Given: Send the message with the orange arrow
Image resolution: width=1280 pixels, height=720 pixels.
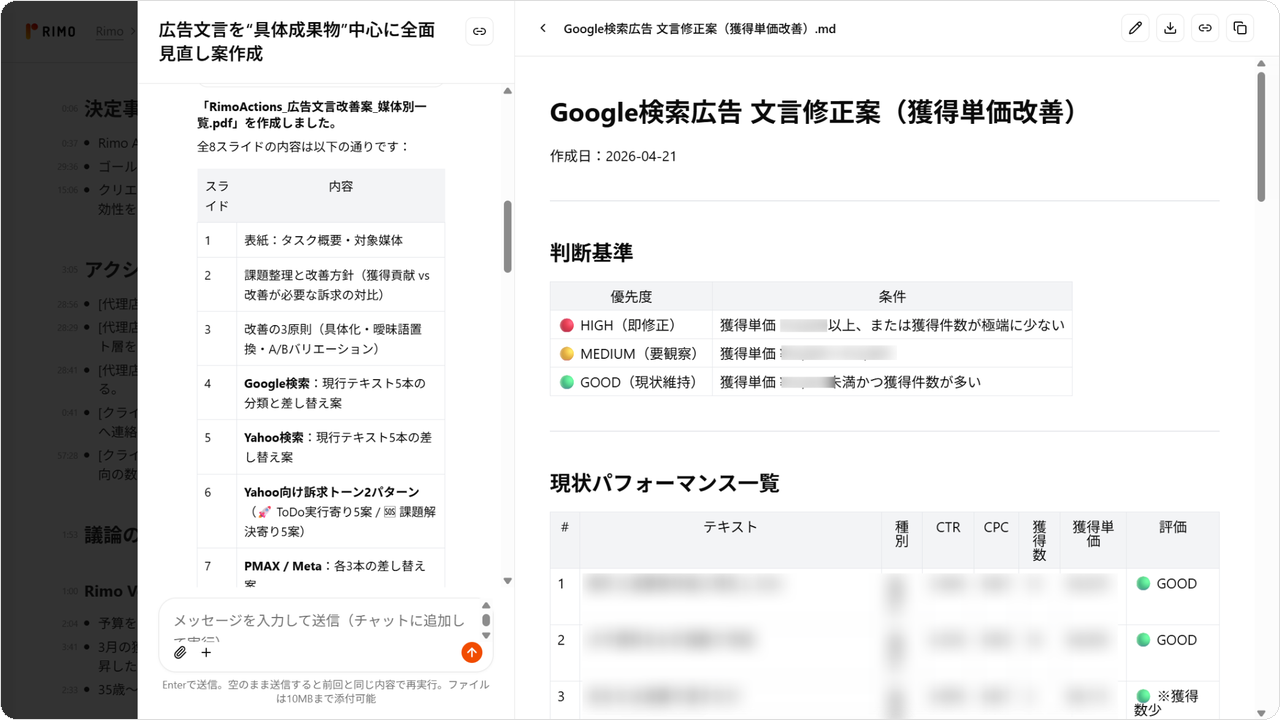Looking at the screenshot, I should (472, 652).
